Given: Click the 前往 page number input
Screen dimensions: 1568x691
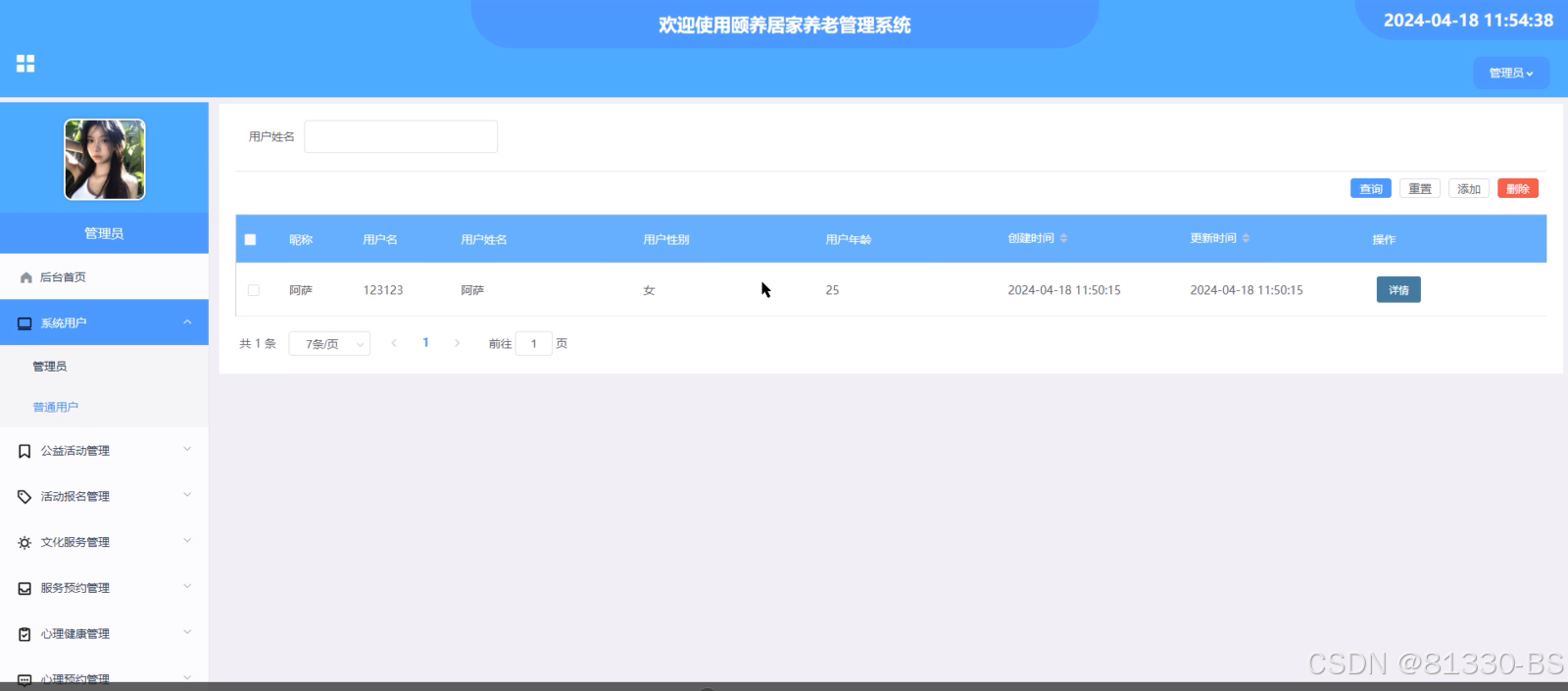Looking at the screenshot, I should [534, 344].
